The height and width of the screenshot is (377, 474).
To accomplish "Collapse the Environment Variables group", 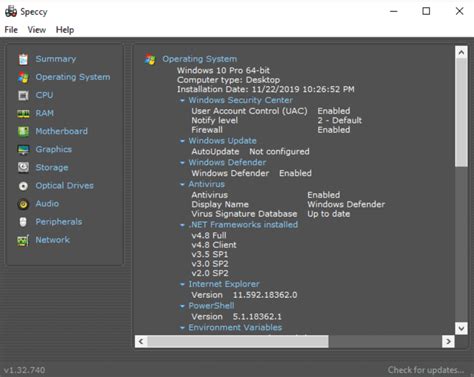I will (182, 328).
